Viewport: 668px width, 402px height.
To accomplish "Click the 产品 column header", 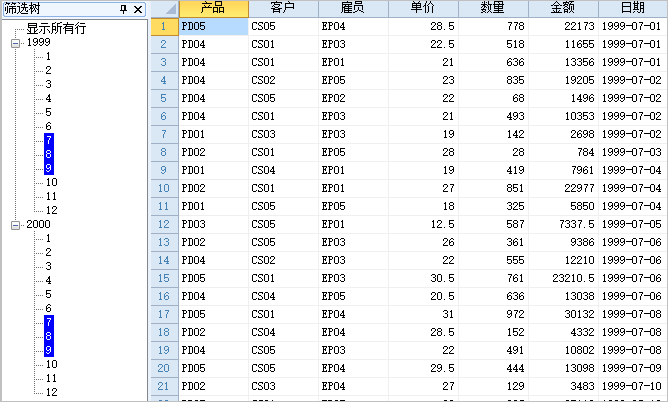I will [213, 8].
